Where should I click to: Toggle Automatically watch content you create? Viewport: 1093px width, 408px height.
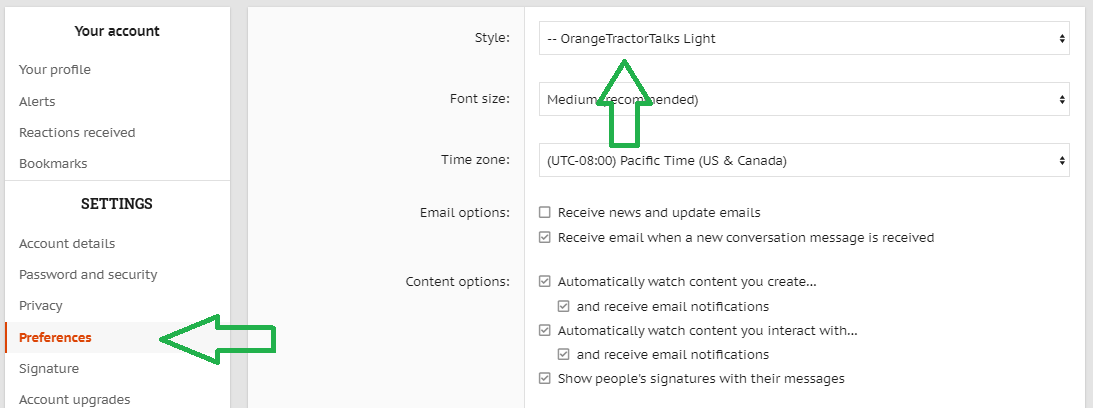[545, 282]
